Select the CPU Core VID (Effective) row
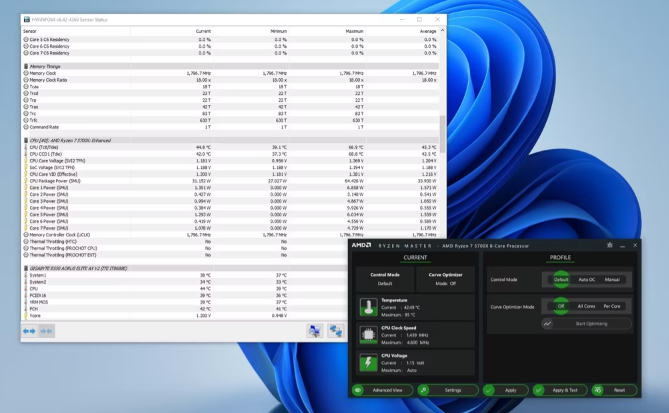 pyautogui.click(x=230, y=174)
